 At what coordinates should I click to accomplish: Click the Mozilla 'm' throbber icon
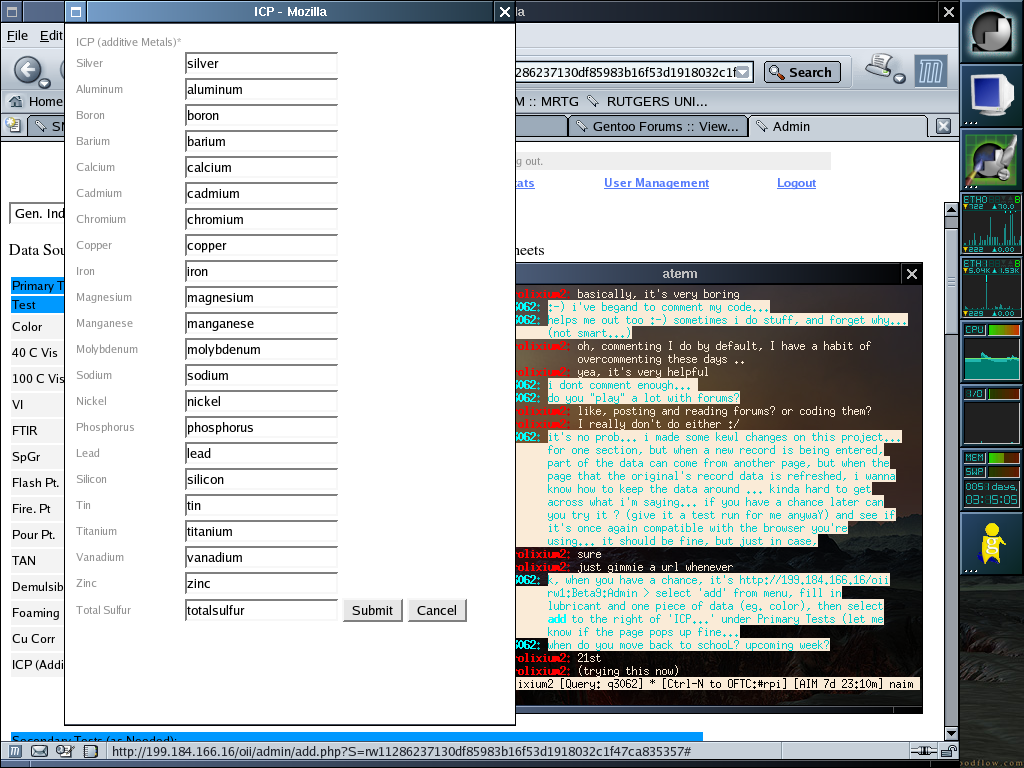(x=930, y=71)
